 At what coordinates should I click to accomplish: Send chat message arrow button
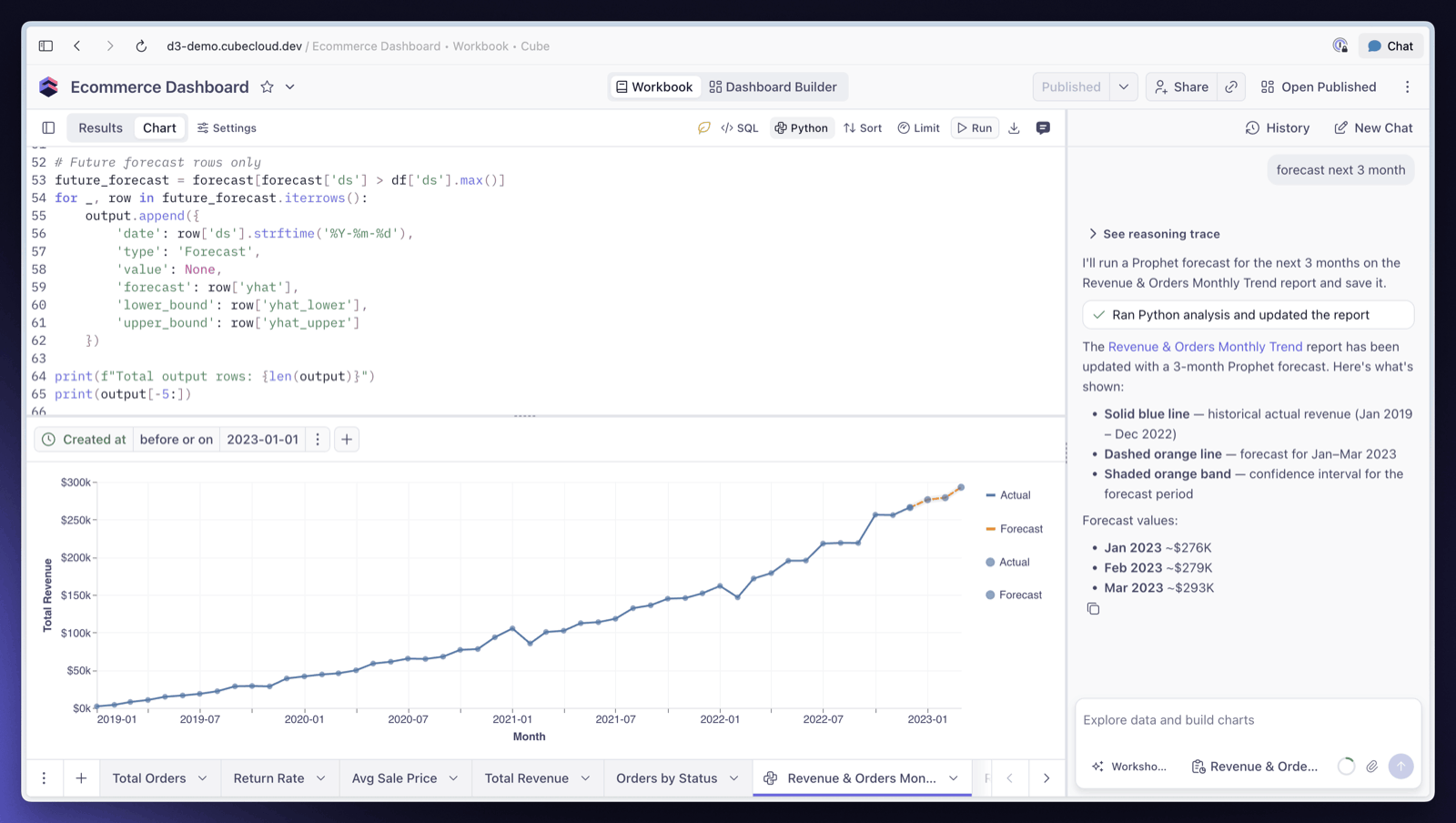point(1400,767)
